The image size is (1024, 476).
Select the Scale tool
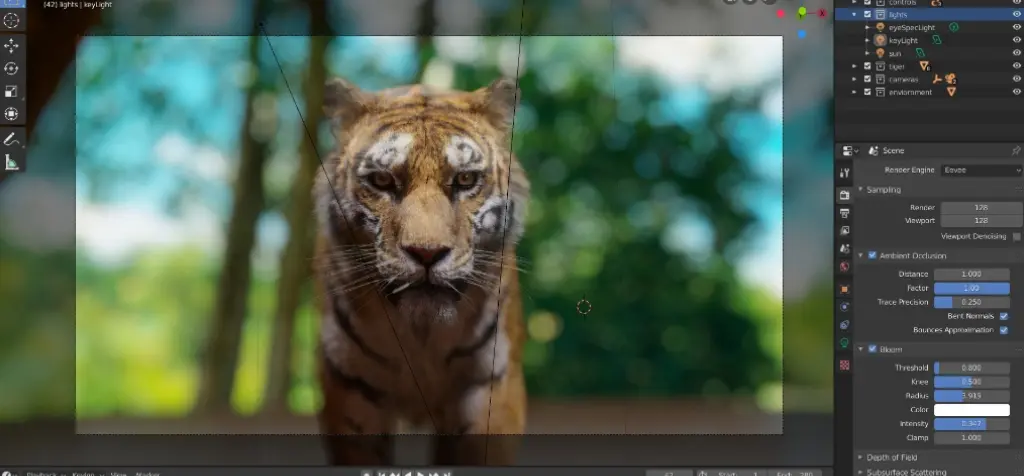point(12,91)
